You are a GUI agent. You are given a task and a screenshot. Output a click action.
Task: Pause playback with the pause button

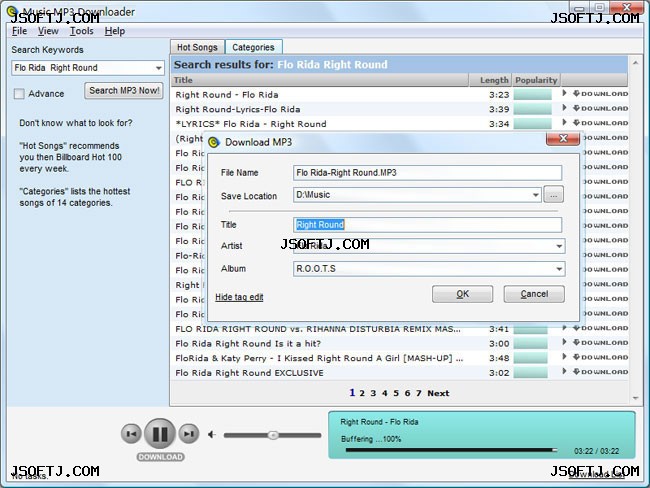(160, 434)
